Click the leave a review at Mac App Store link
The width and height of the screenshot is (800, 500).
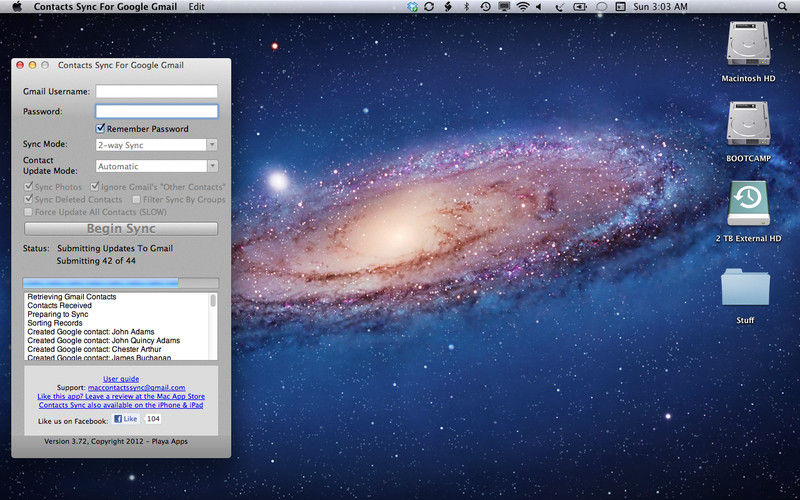[x=121, y=396]
